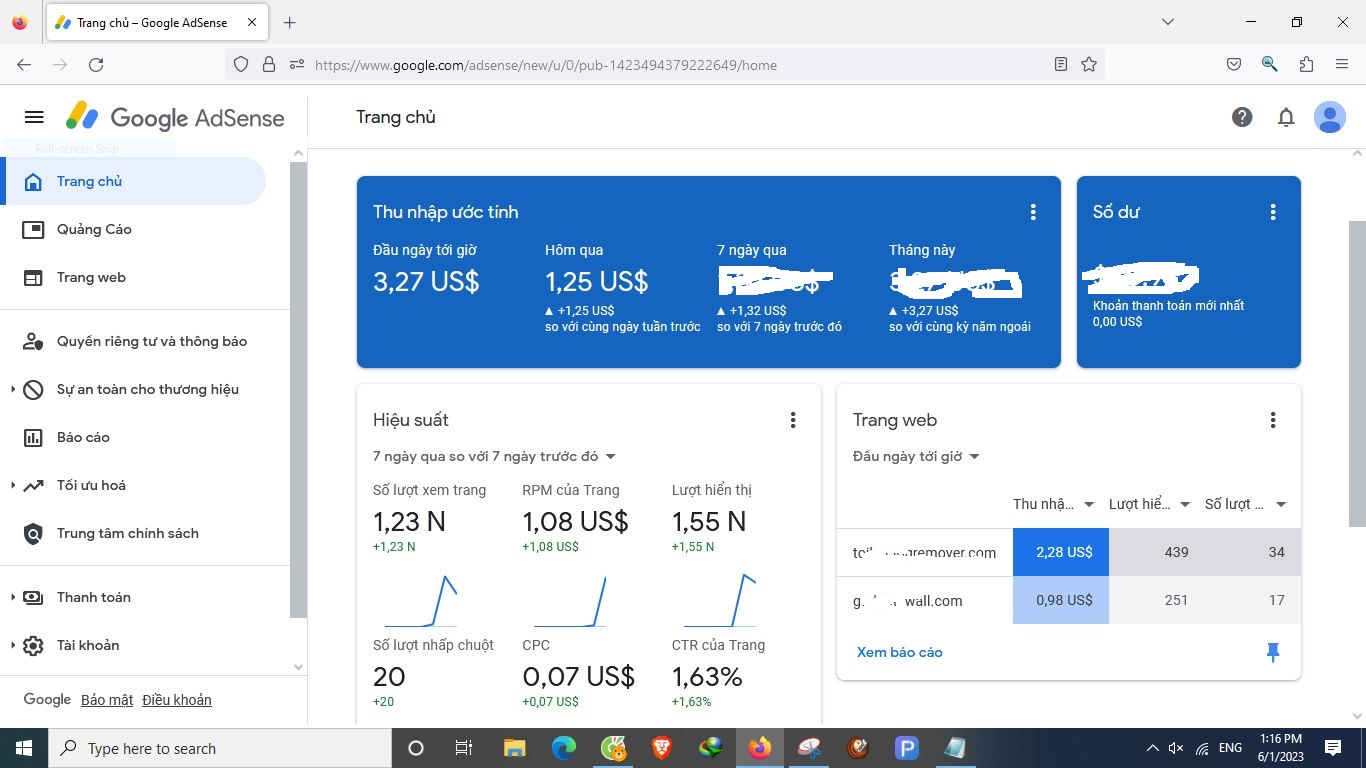Click the 0,98 US$ earnings cell

point(1060,600)
